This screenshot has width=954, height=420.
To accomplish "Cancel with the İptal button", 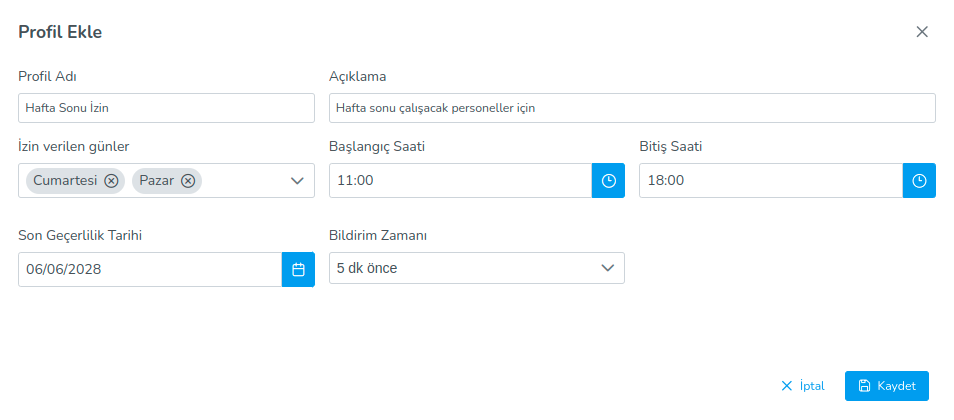I will 803,386.
